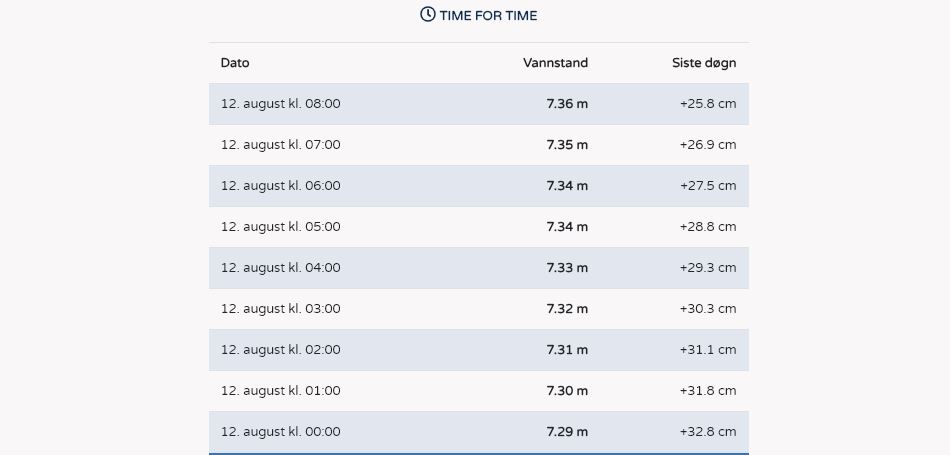The width and height of the screenshot is (950, 455).
Task: Select the 12. august kl. 01:00 date
Action: click(281, 391)
